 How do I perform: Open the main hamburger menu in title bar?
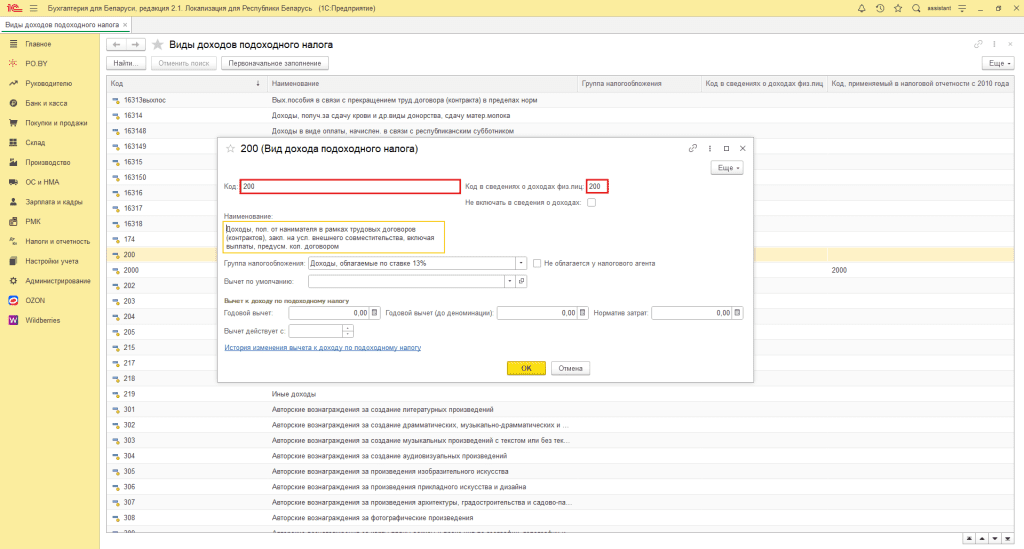point(33,8)
